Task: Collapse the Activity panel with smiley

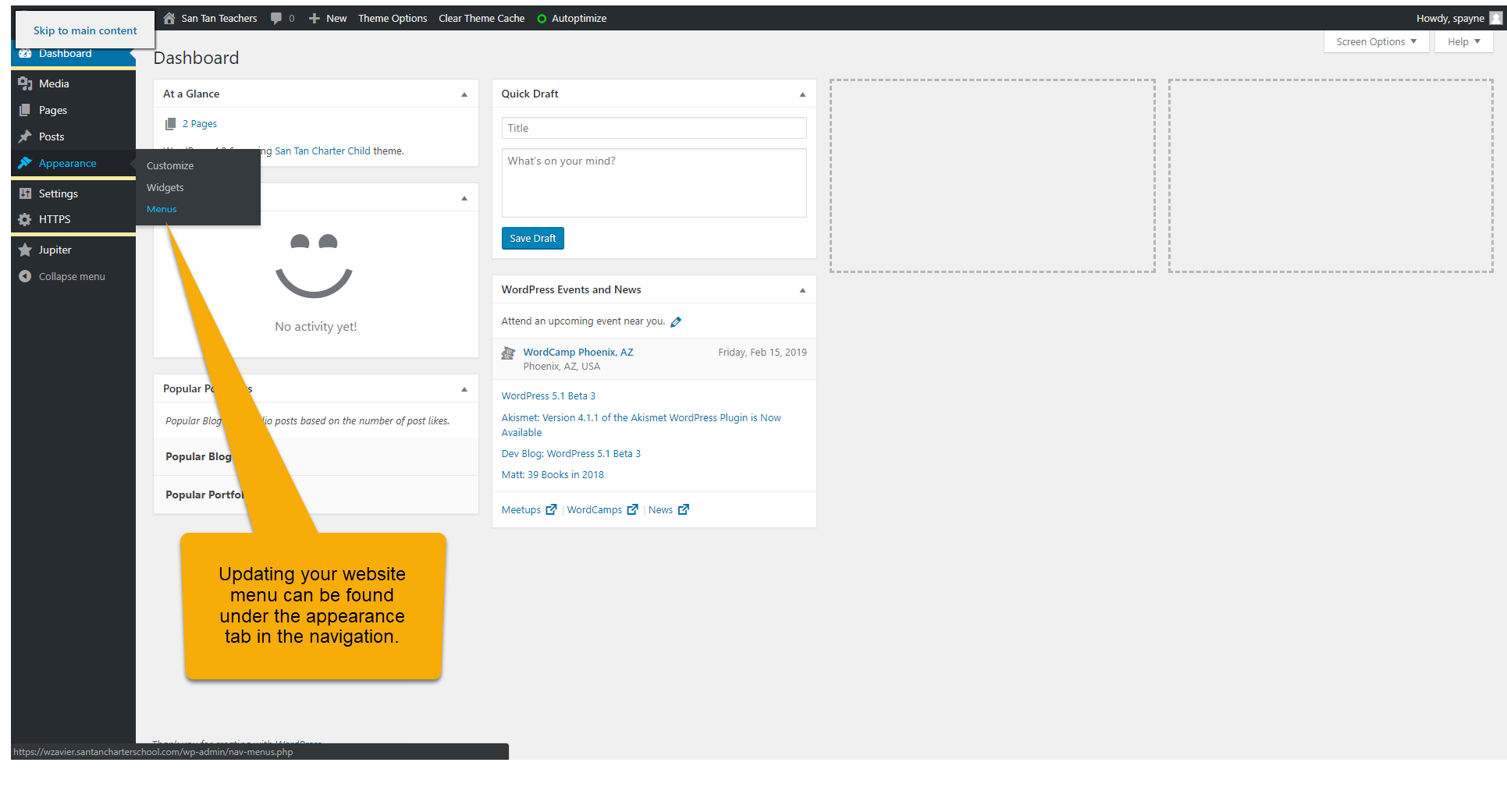Action: click(464, 198)
